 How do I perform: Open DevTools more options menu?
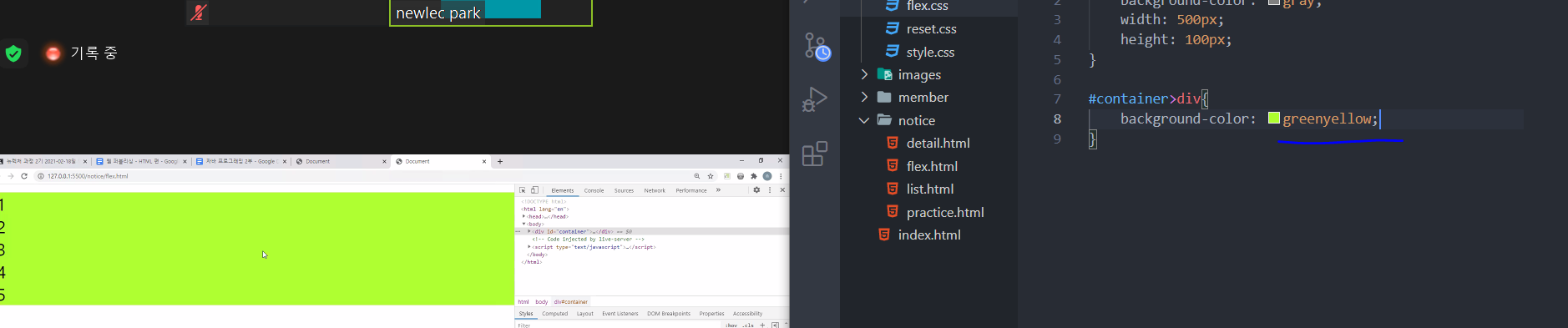(770, 189)
